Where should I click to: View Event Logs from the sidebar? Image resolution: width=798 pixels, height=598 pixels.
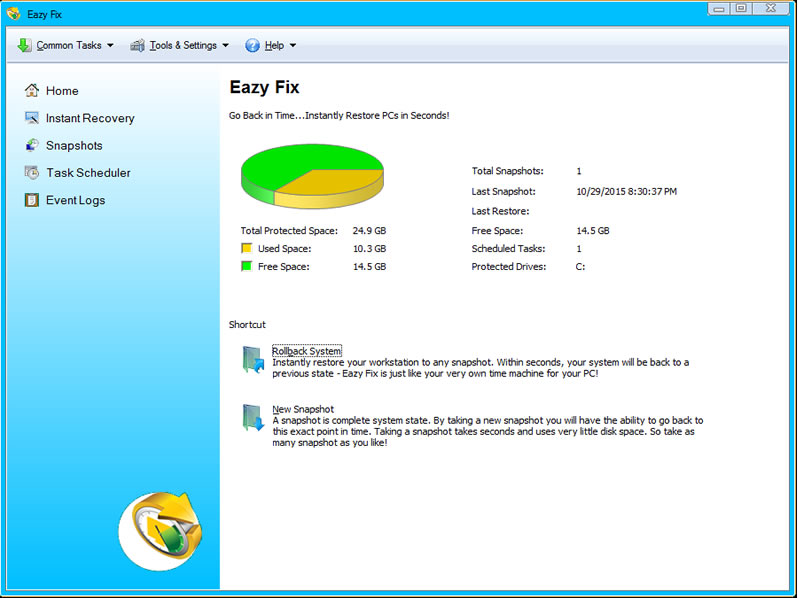tap(75, 200)
